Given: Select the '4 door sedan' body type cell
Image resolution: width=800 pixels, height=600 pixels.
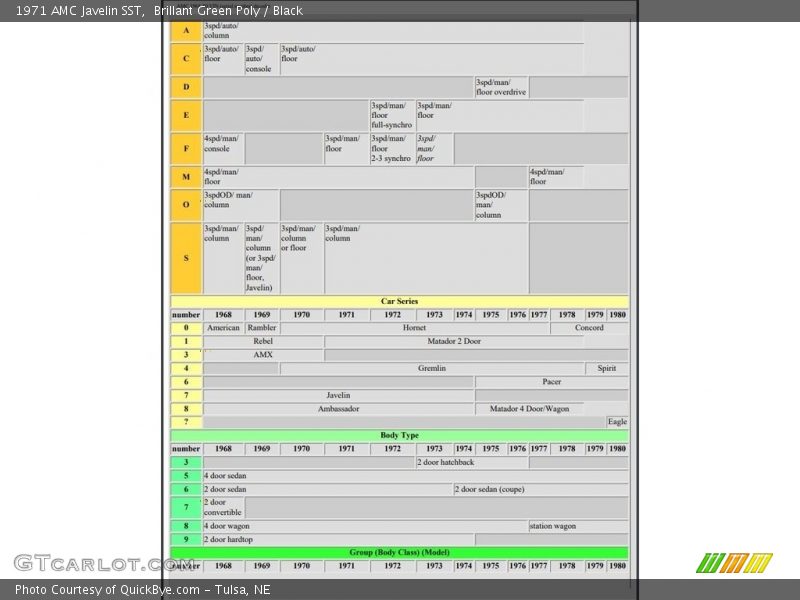Looking at the screenshot, I should pyautogui.click(x=416, y=476).
